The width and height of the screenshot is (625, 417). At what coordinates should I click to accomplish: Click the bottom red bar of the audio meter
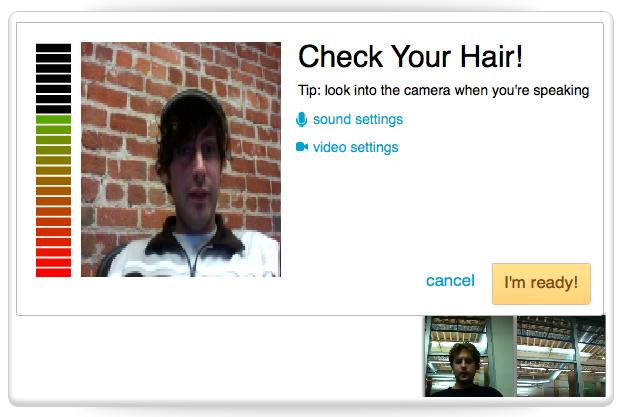(53, 273)
